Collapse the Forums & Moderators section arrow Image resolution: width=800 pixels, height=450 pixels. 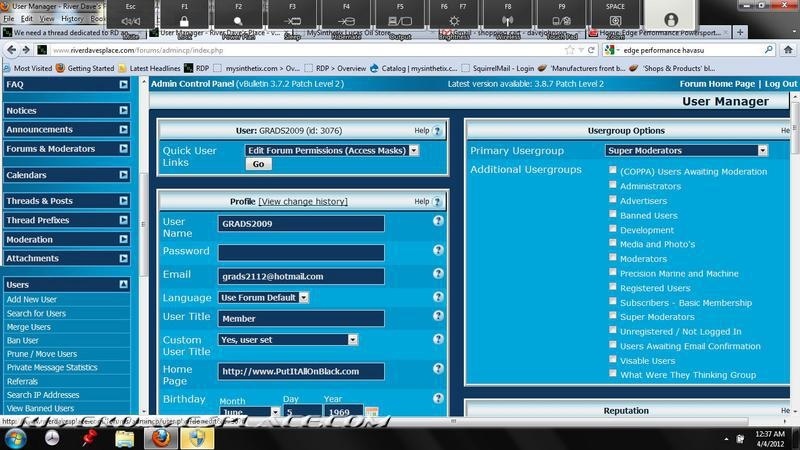123,149
